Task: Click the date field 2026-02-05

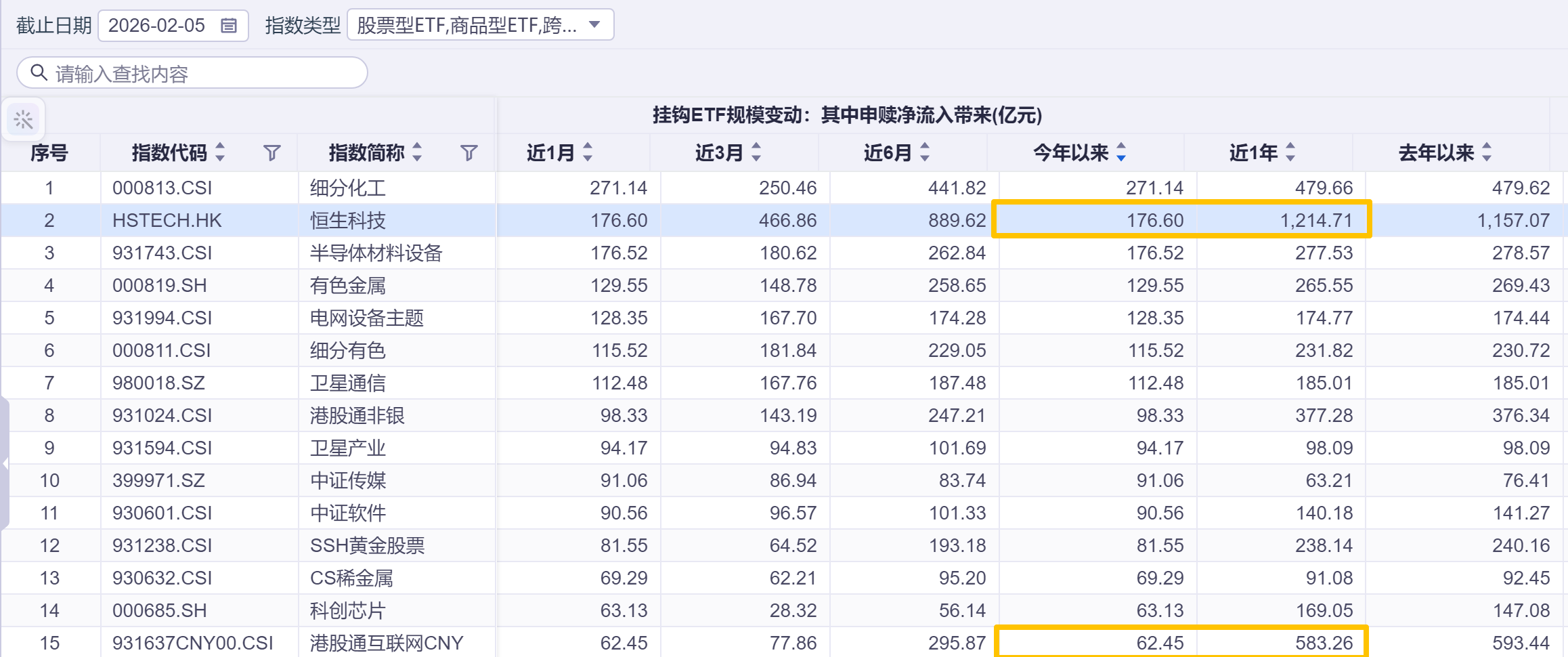Action: 156,26
